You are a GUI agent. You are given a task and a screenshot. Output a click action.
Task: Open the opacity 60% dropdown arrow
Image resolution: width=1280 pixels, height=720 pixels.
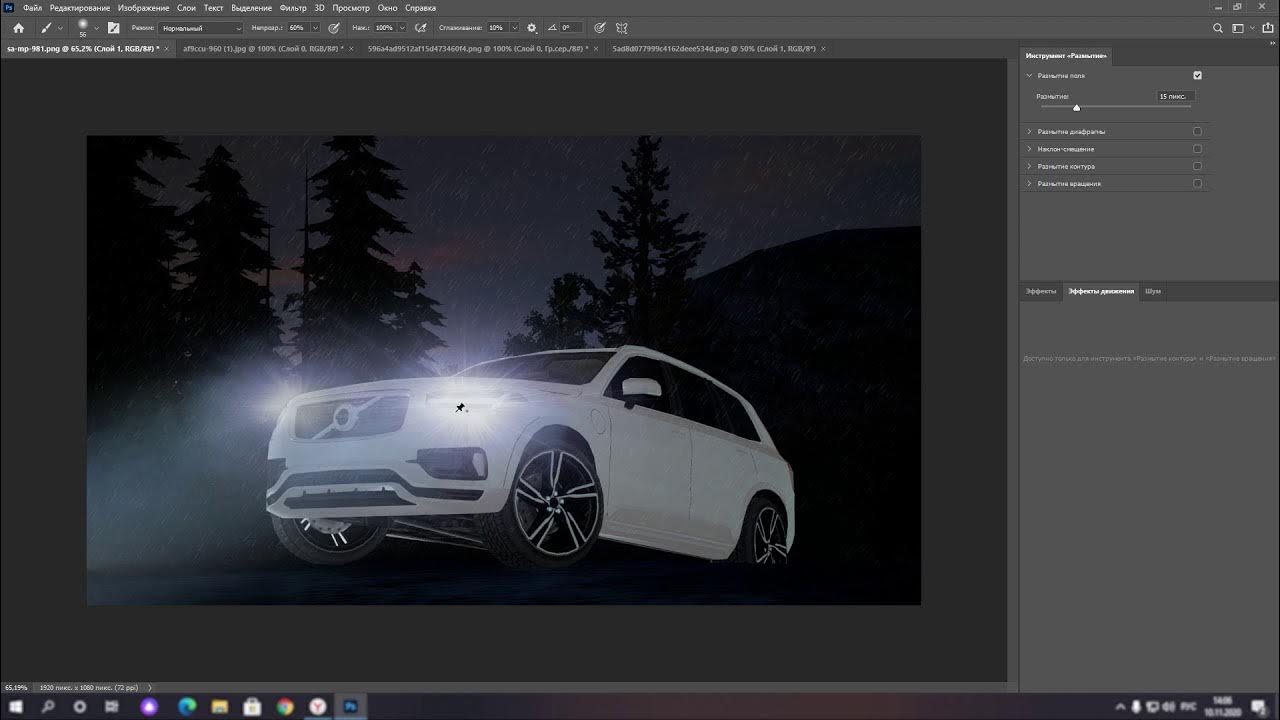coord(315,28)
